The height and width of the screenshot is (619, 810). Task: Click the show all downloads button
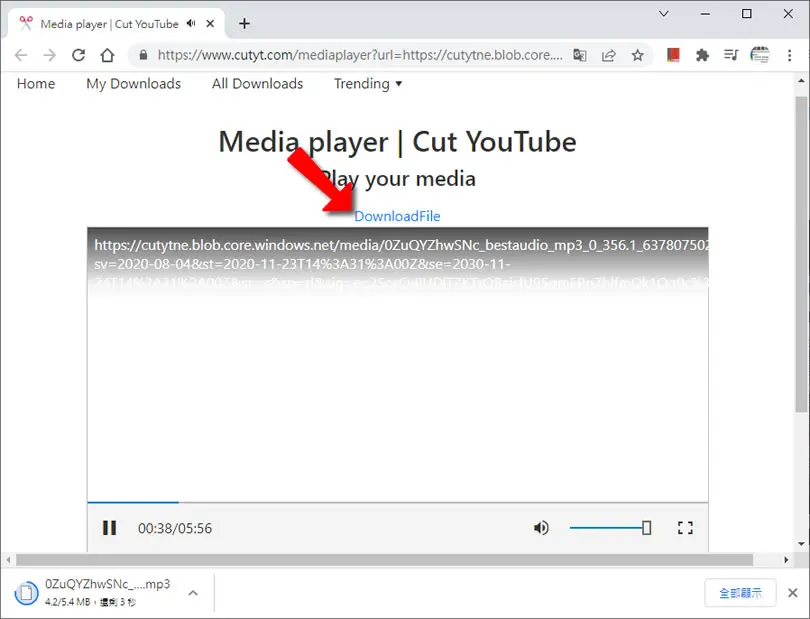coord(740,593)
